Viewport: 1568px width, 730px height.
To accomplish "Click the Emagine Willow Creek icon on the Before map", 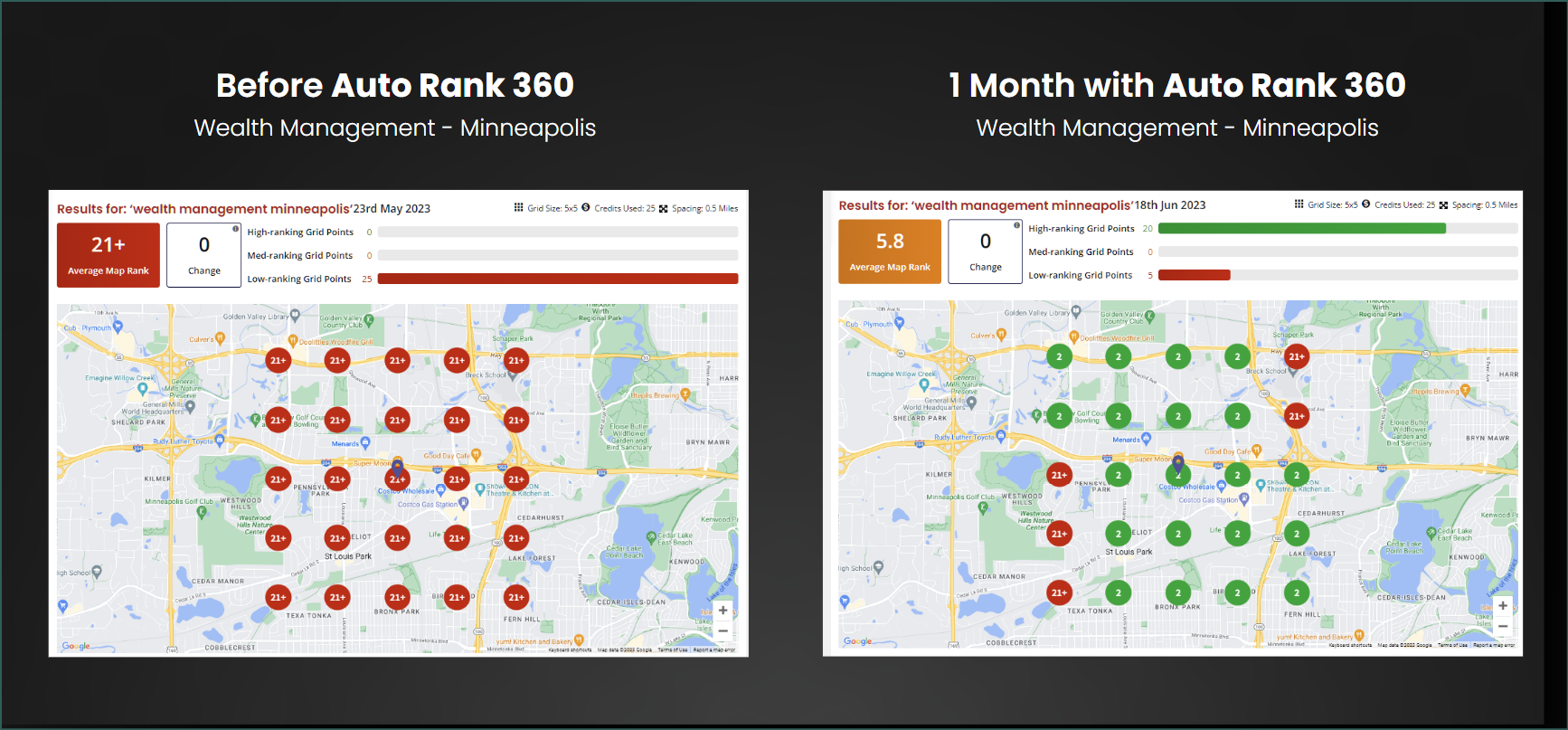I will coord(142,389).
